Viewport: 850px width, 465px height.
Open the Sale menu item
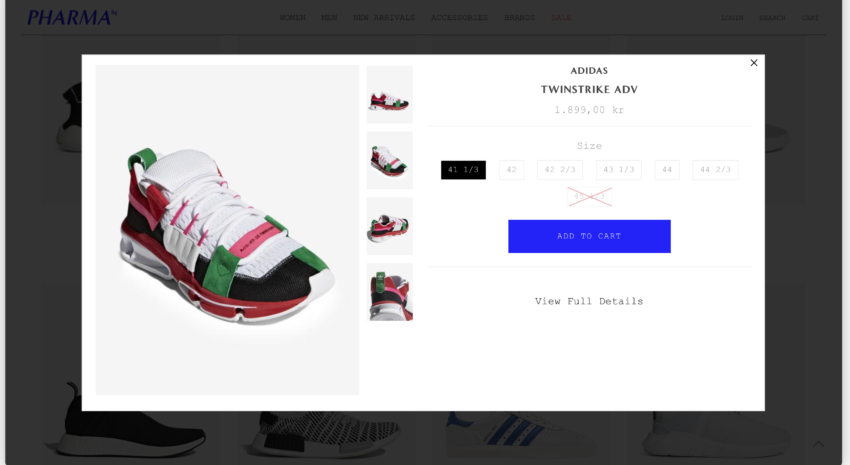tap(561, 17)
